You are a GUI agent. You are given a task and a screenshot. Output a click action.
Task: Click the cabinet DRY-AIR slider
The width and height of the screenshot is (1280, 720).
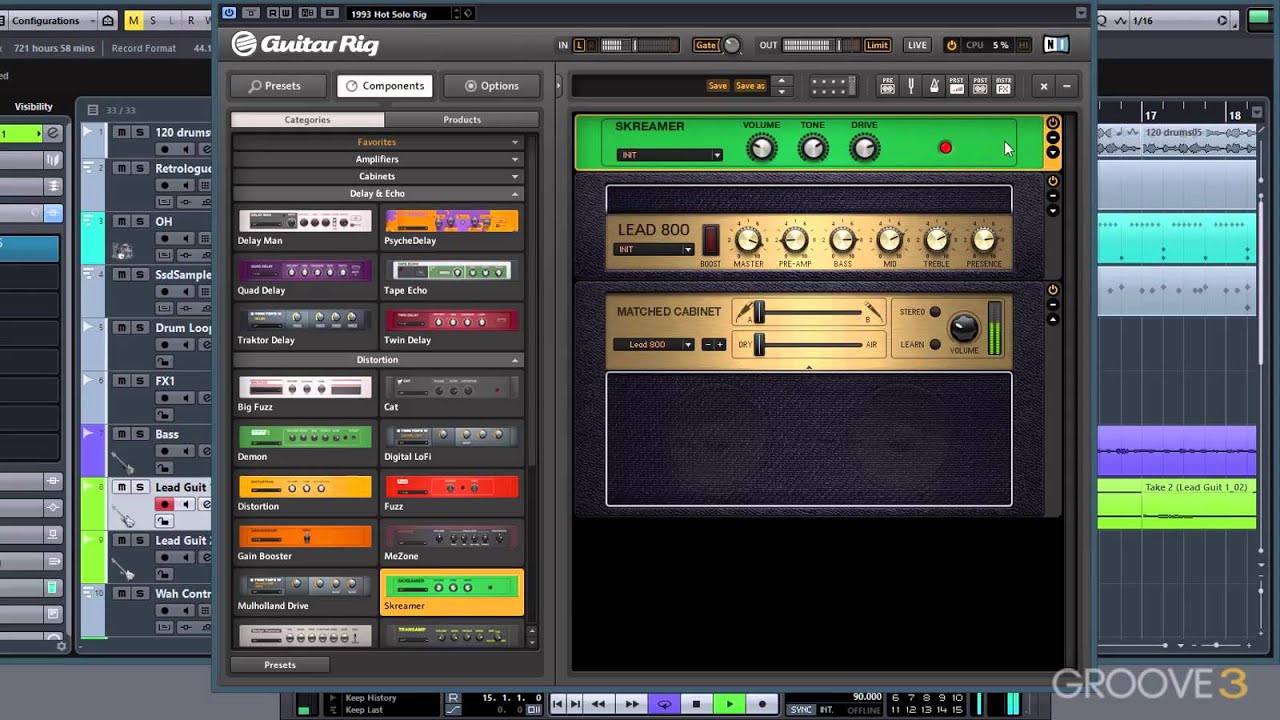pos(810,345)
